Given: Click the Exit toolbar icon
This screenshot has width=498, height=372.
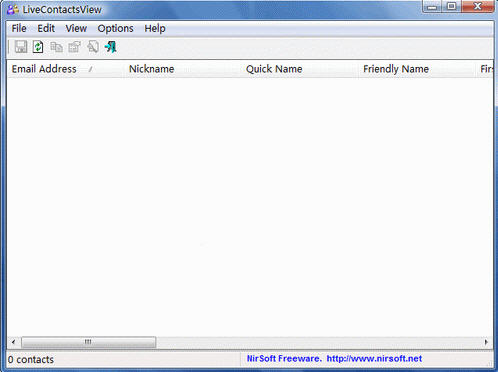Looking at the screenshot, I should click(x=111, y=47).
